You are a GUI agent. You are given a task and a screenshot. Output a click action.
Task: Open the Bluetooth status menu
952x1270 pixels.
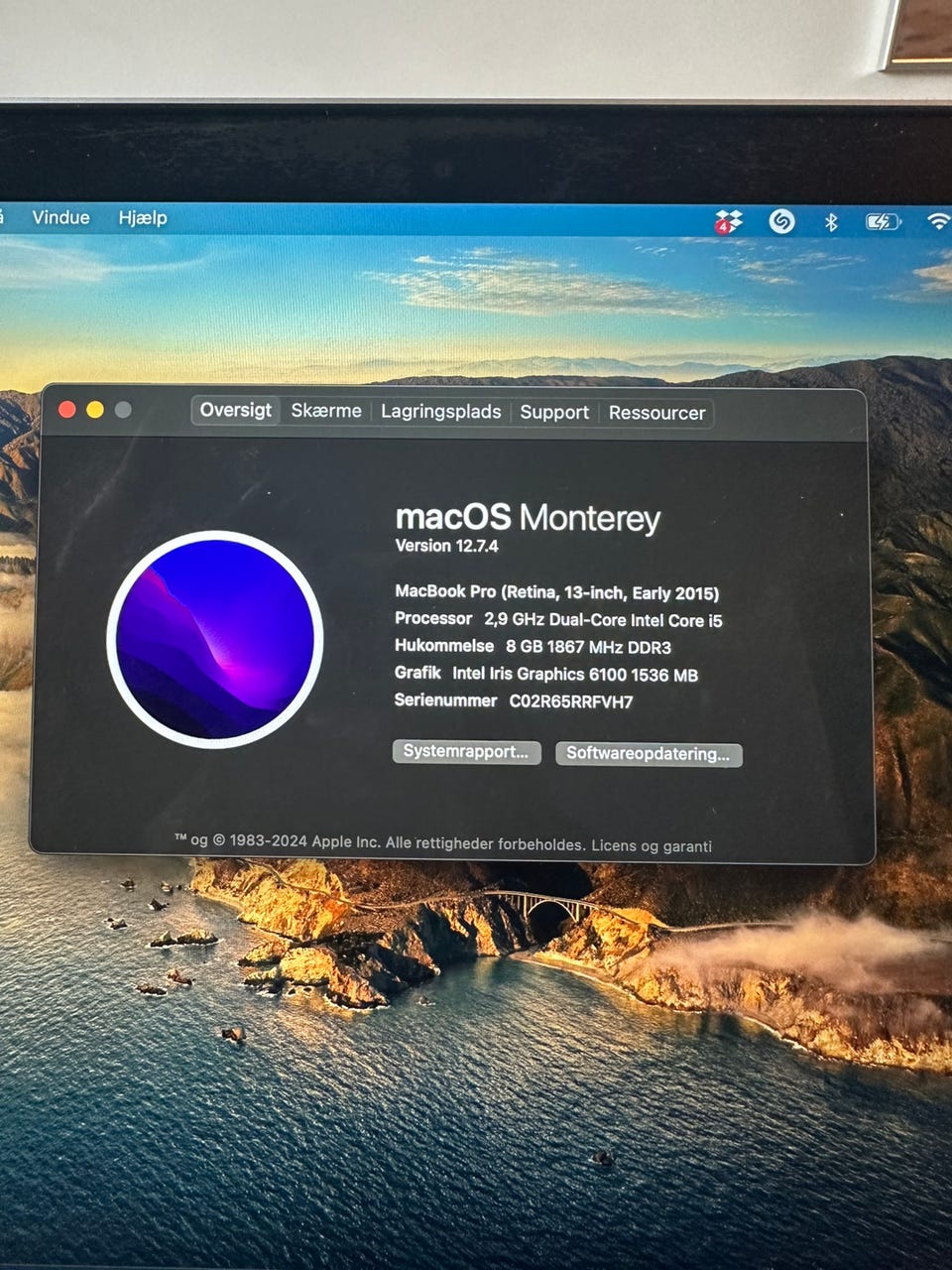(831, 222)
